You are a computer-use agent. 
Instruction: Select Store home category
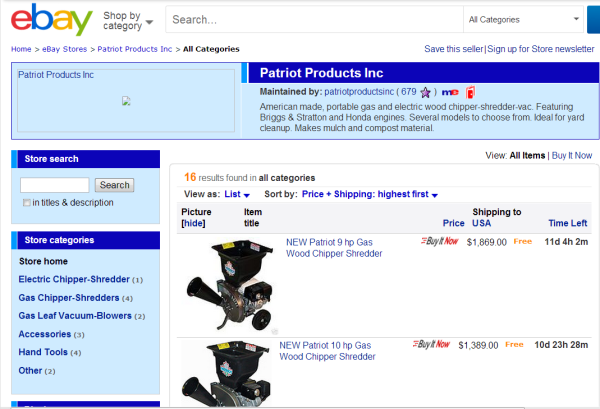[x=43, y=261]
